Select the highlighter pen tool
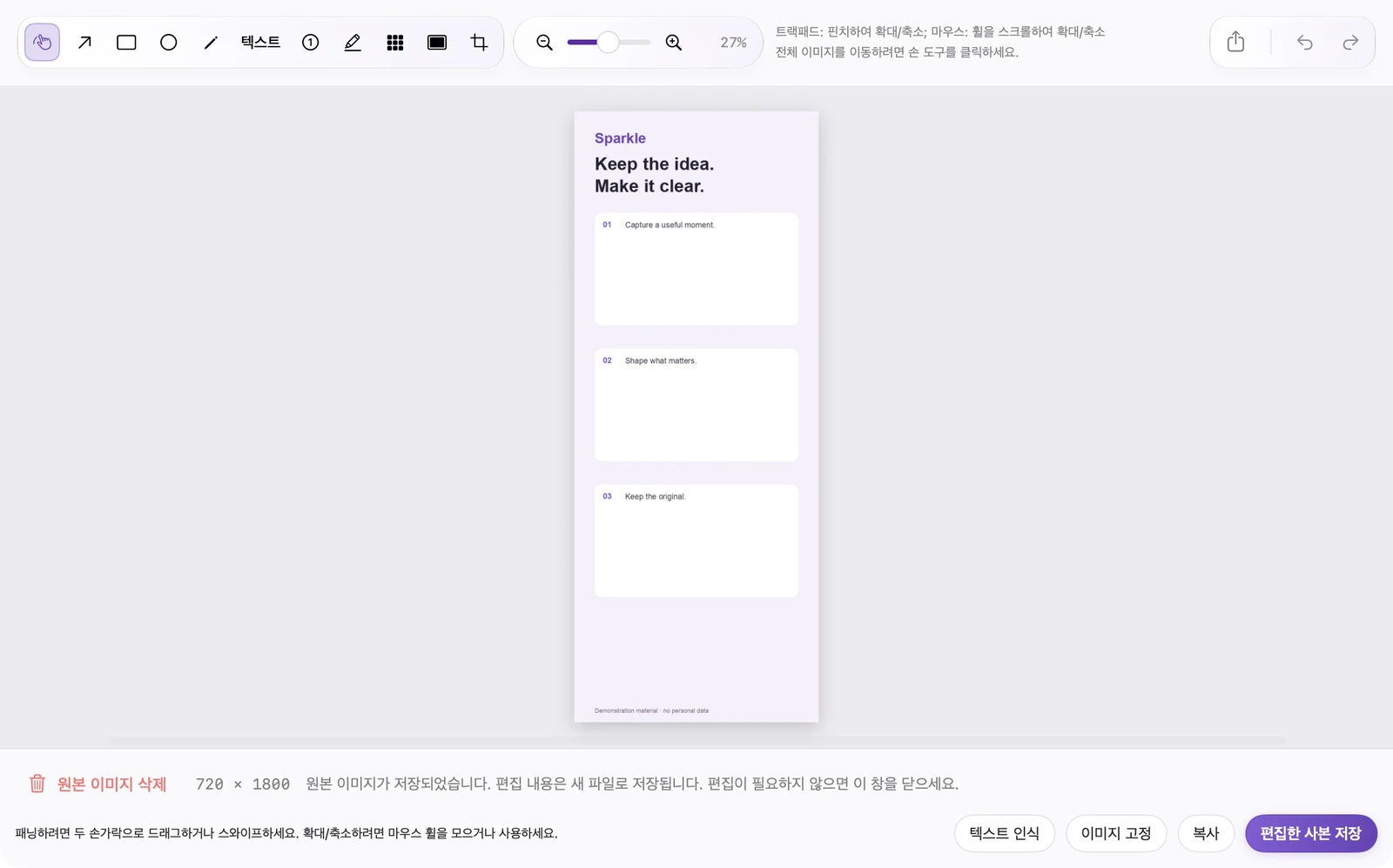The height and width of the screenshot is (868, 1393). (x=353, y=43)
